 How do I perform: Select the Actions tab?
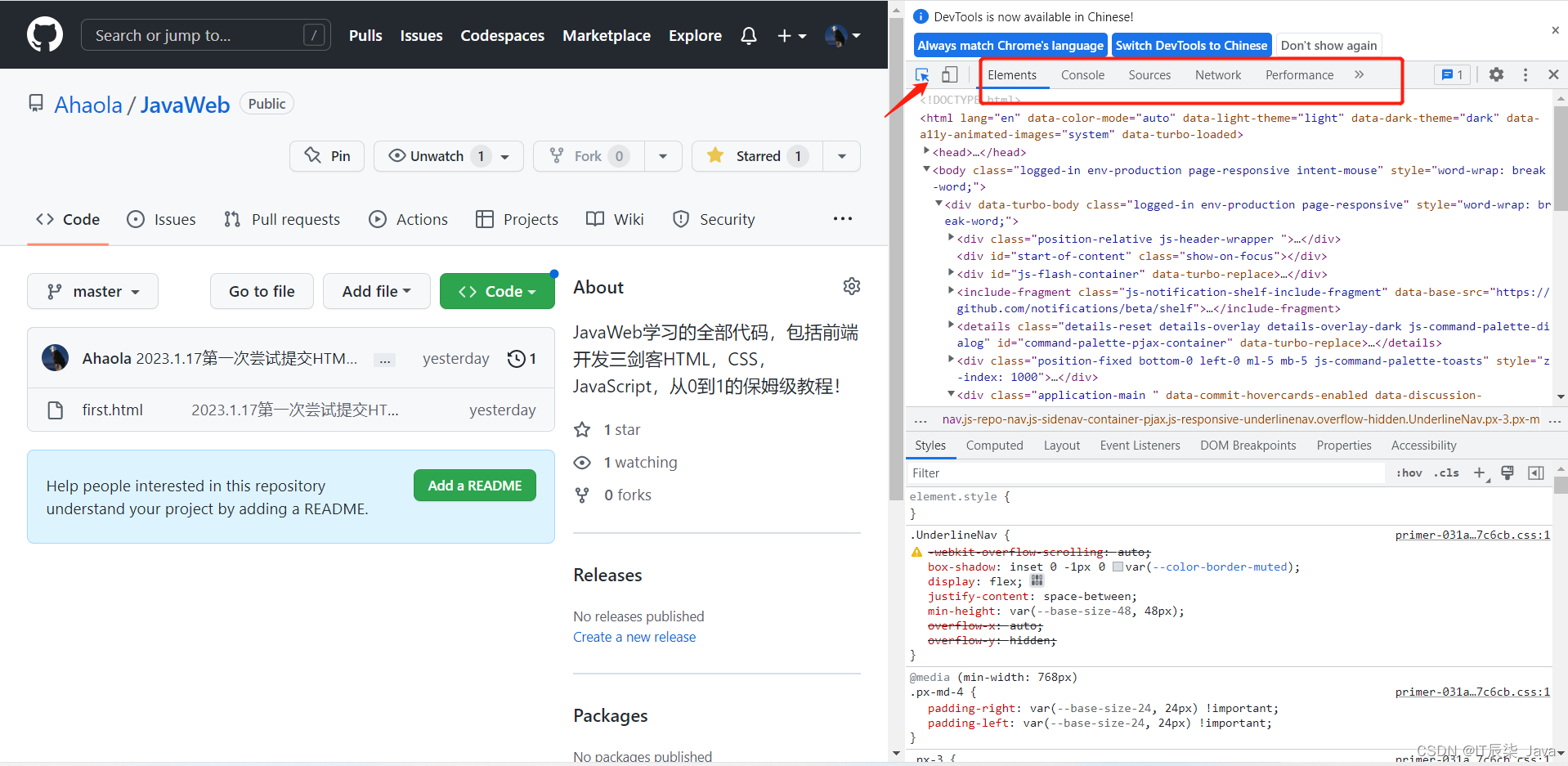[x=408, y=219]
